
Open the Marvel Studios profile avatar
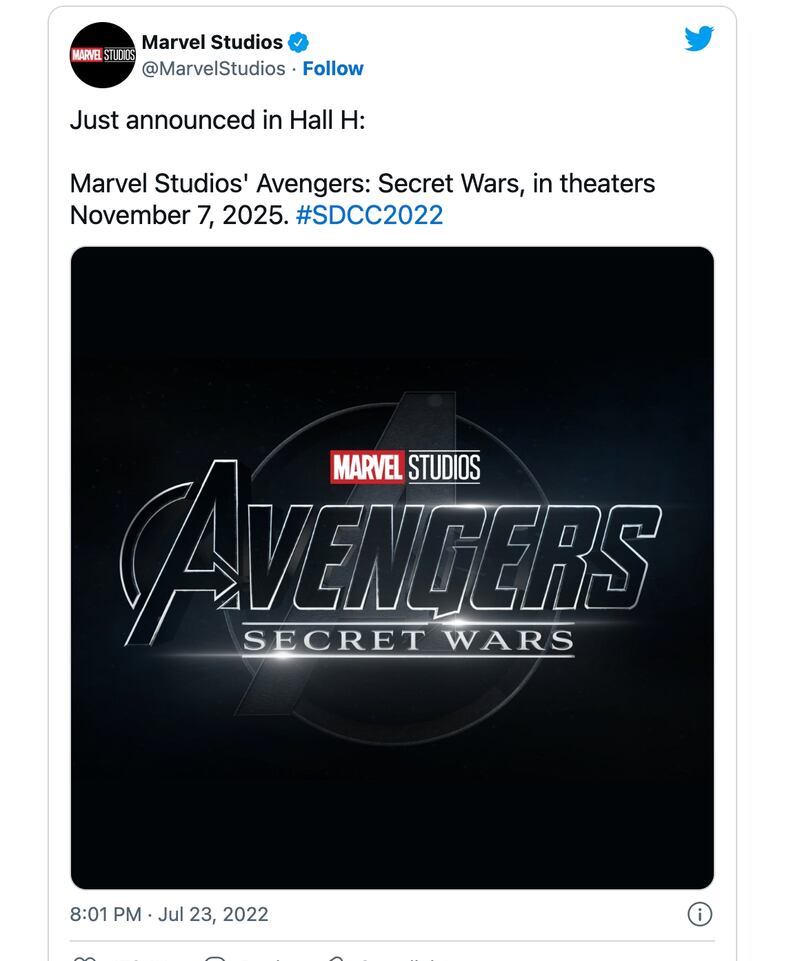point(102,55)
